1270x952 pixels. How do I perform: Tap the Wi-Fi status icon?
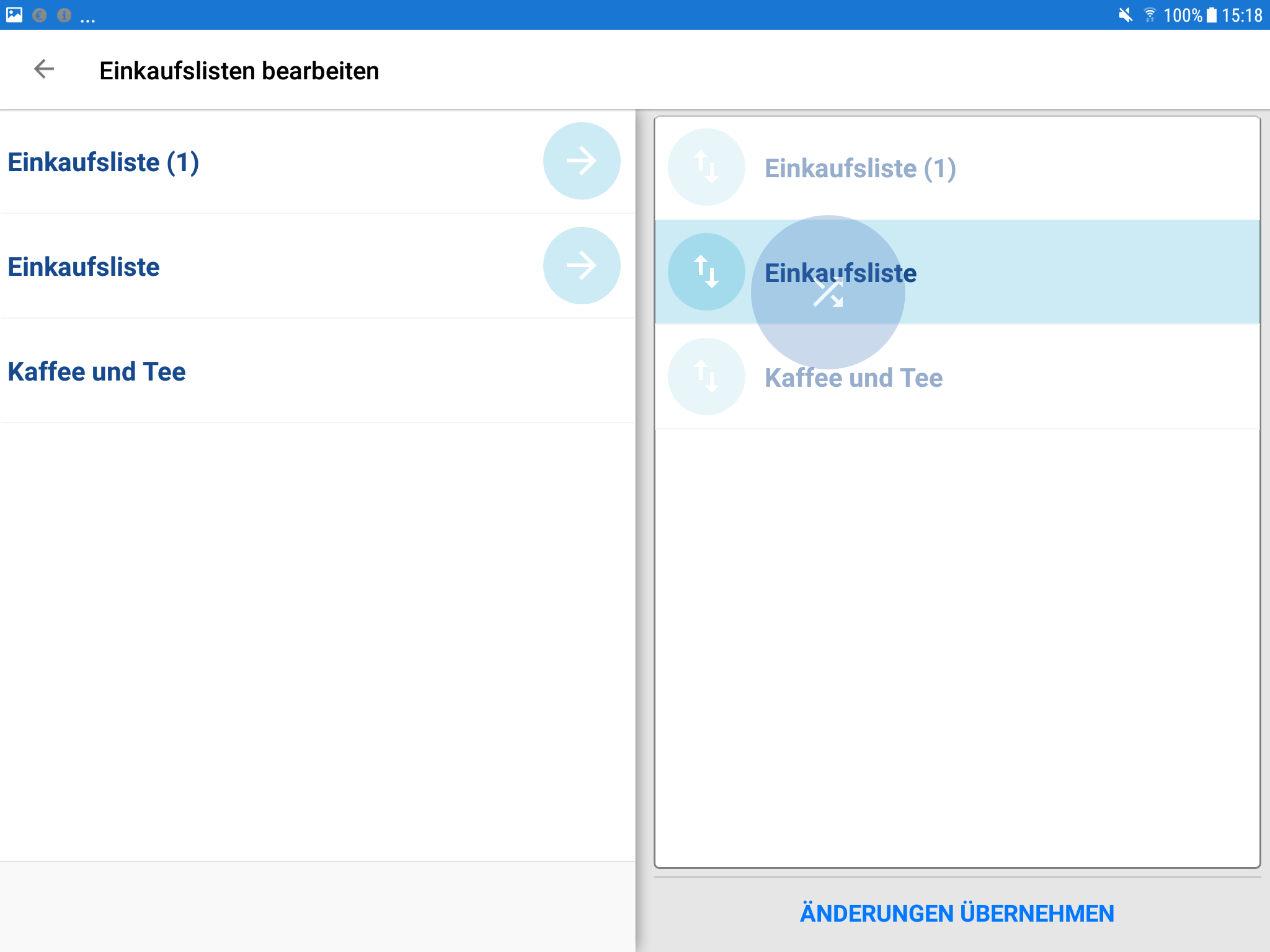(x=1150, y=15)
